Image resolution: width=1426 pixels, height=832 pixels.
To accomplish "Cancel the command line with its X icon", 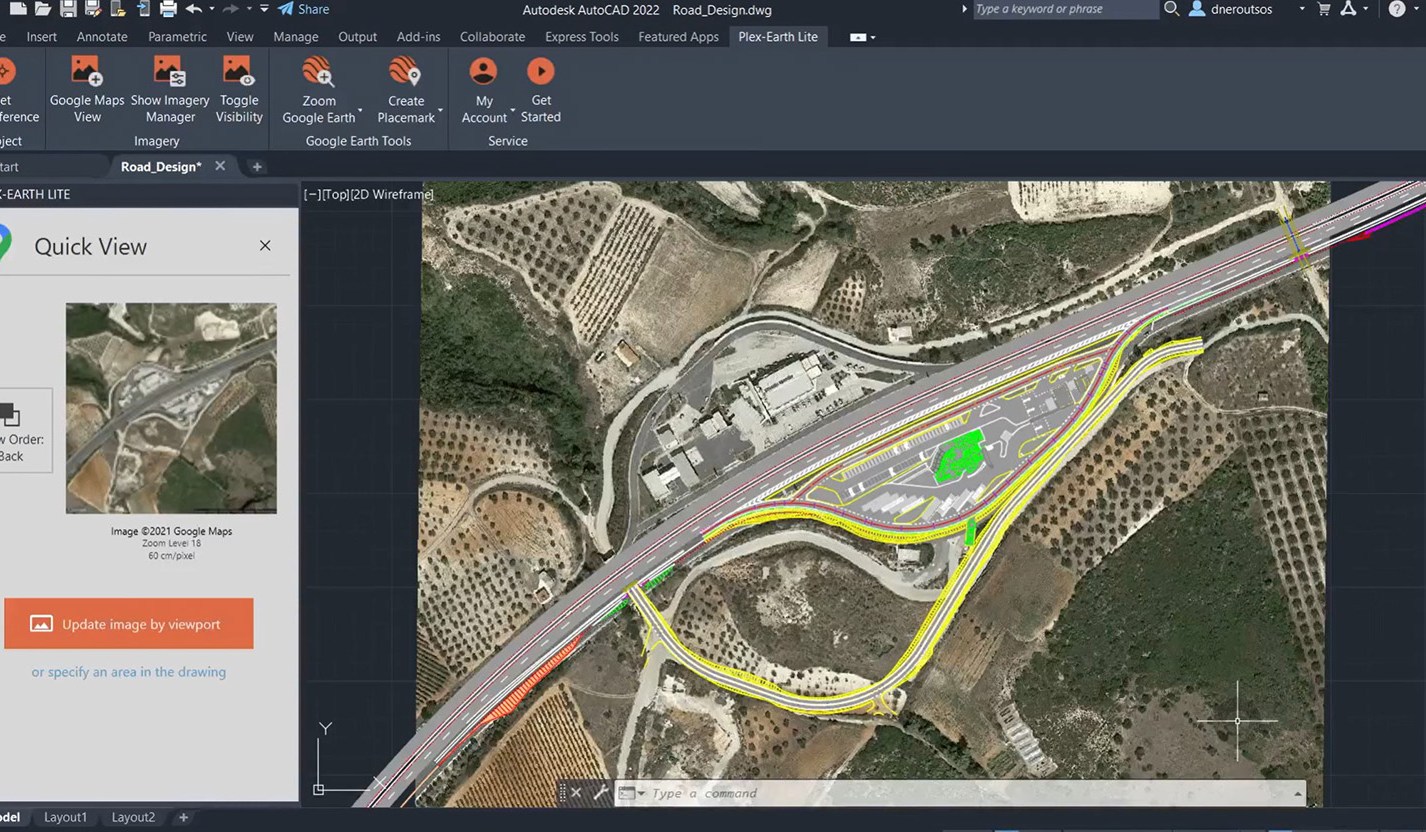I will click(575, 793).
